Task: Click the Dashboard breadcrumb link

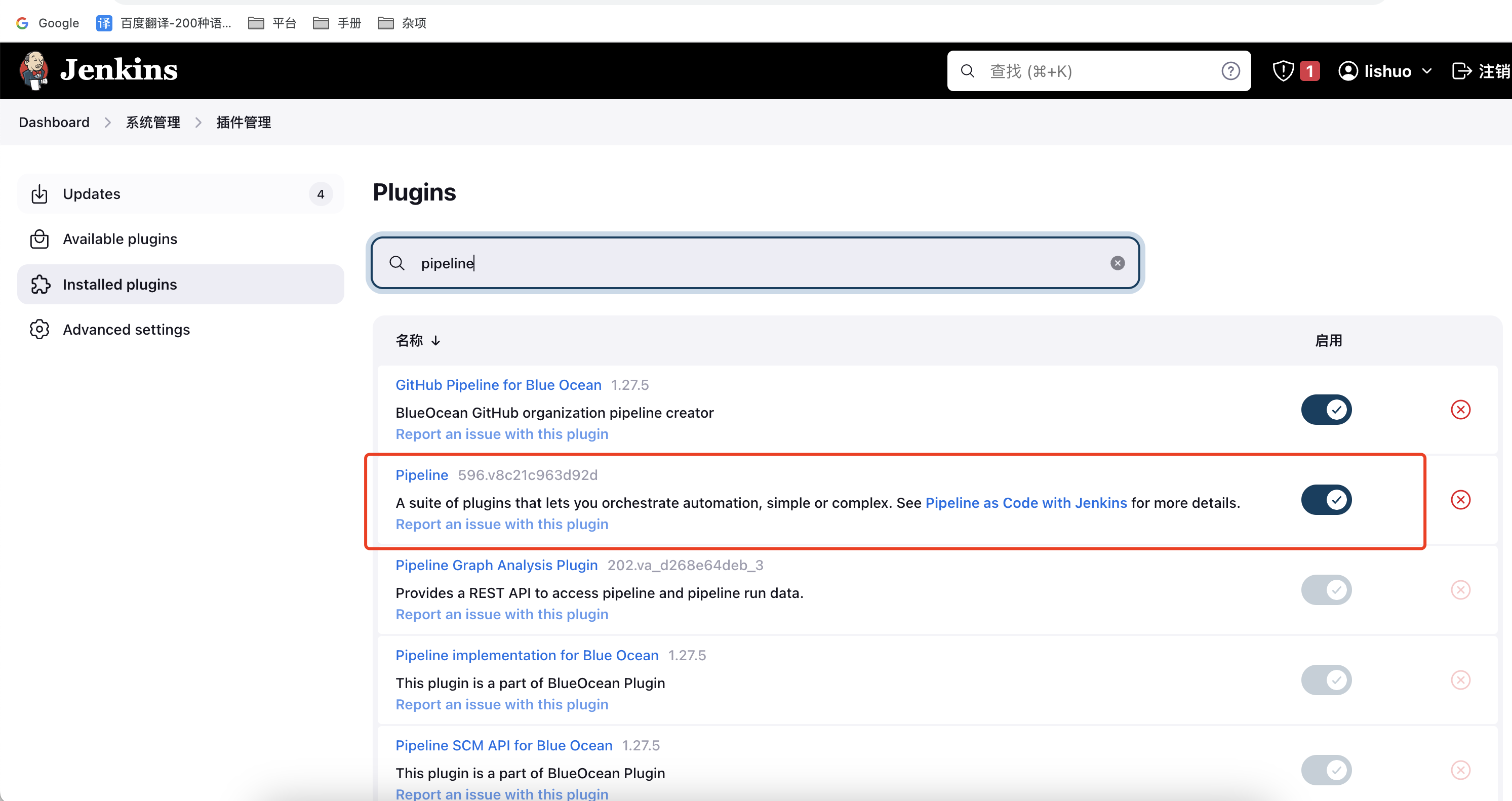Action: (53, 122)
